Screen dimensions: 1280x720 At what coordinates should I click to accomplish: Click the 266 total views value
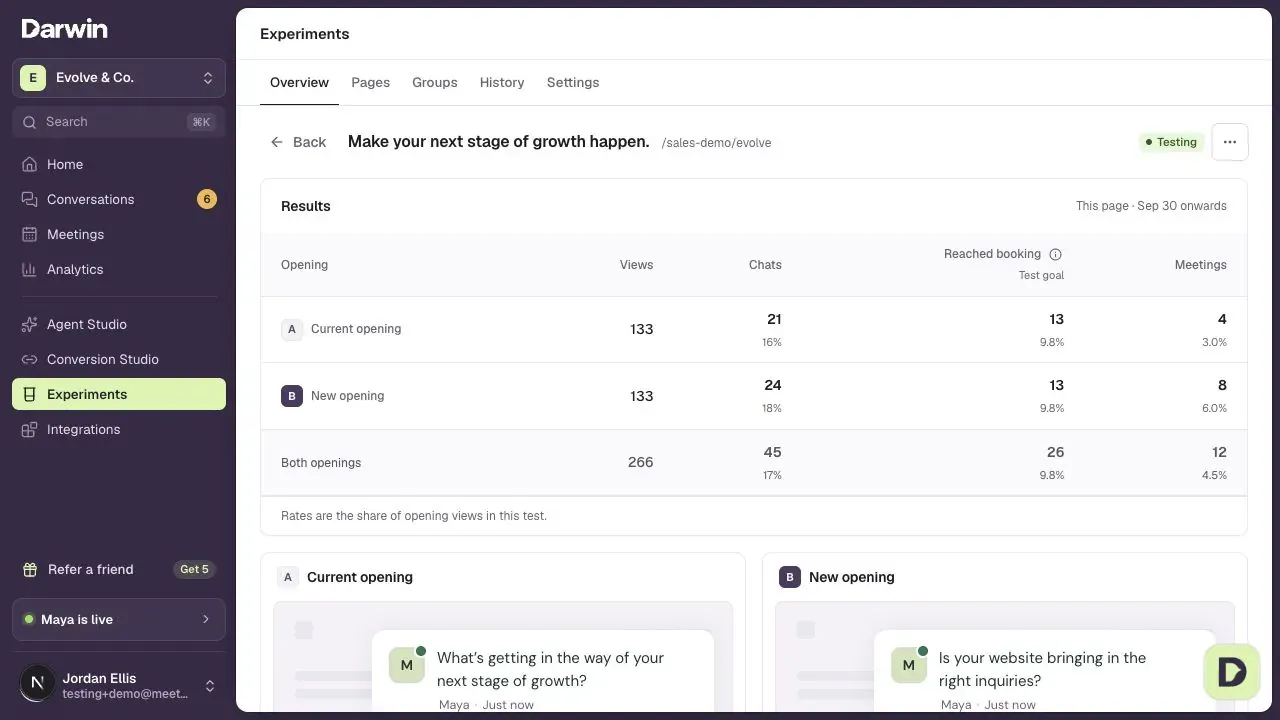tap(640, 462)
